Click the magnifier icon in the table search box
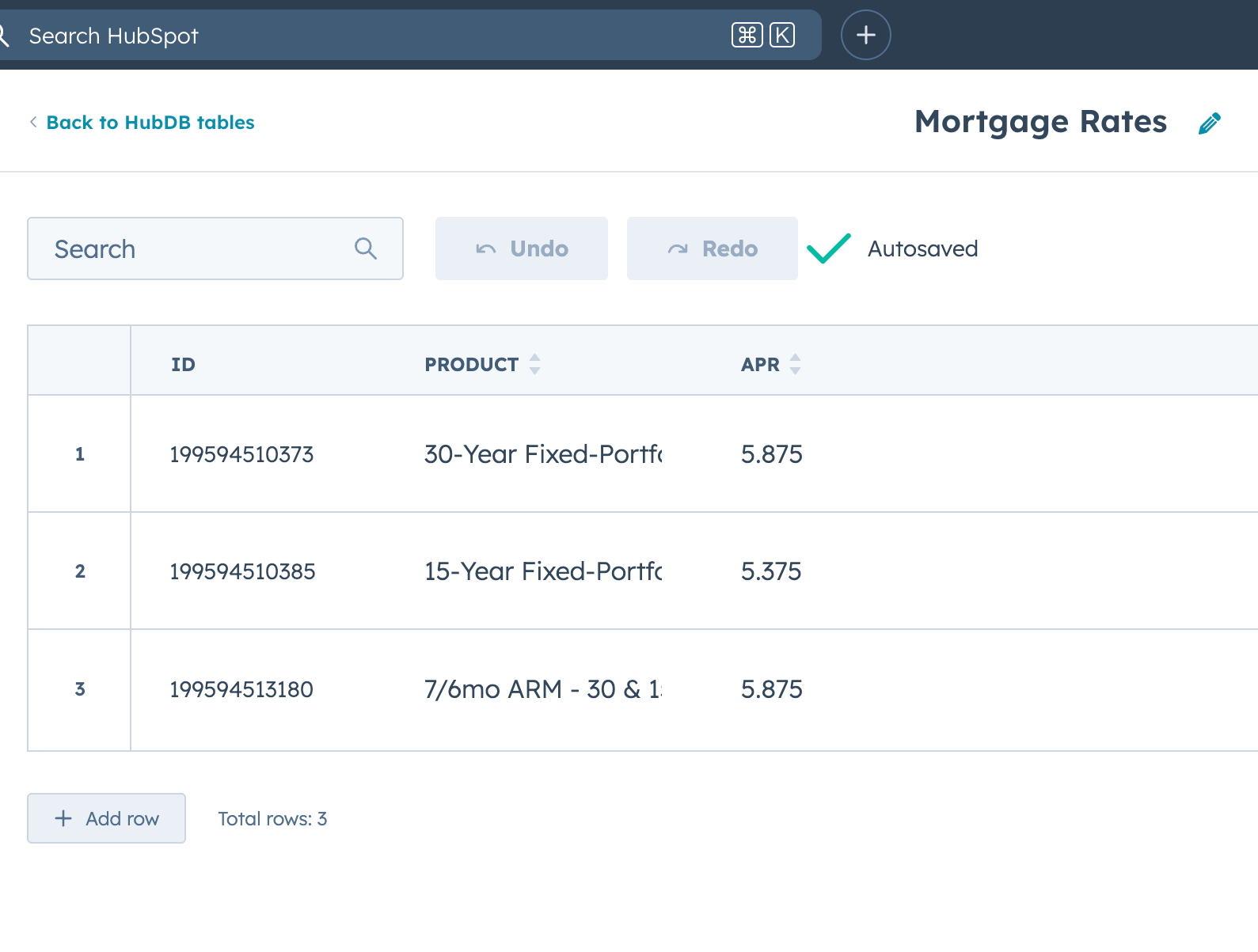1258x952 pixels. (x=365, y=248)
